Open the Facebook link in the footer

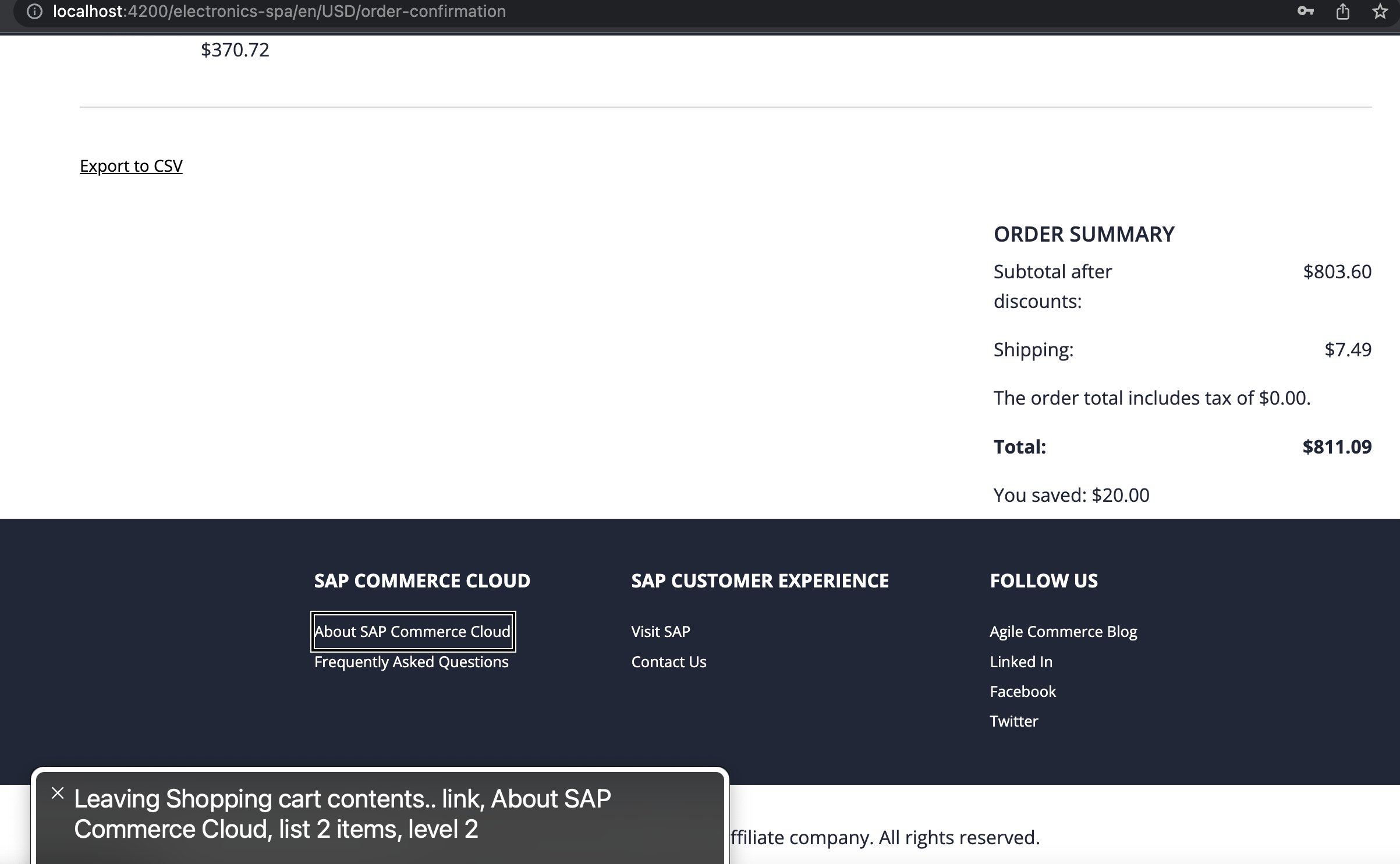click(1023, 691)
